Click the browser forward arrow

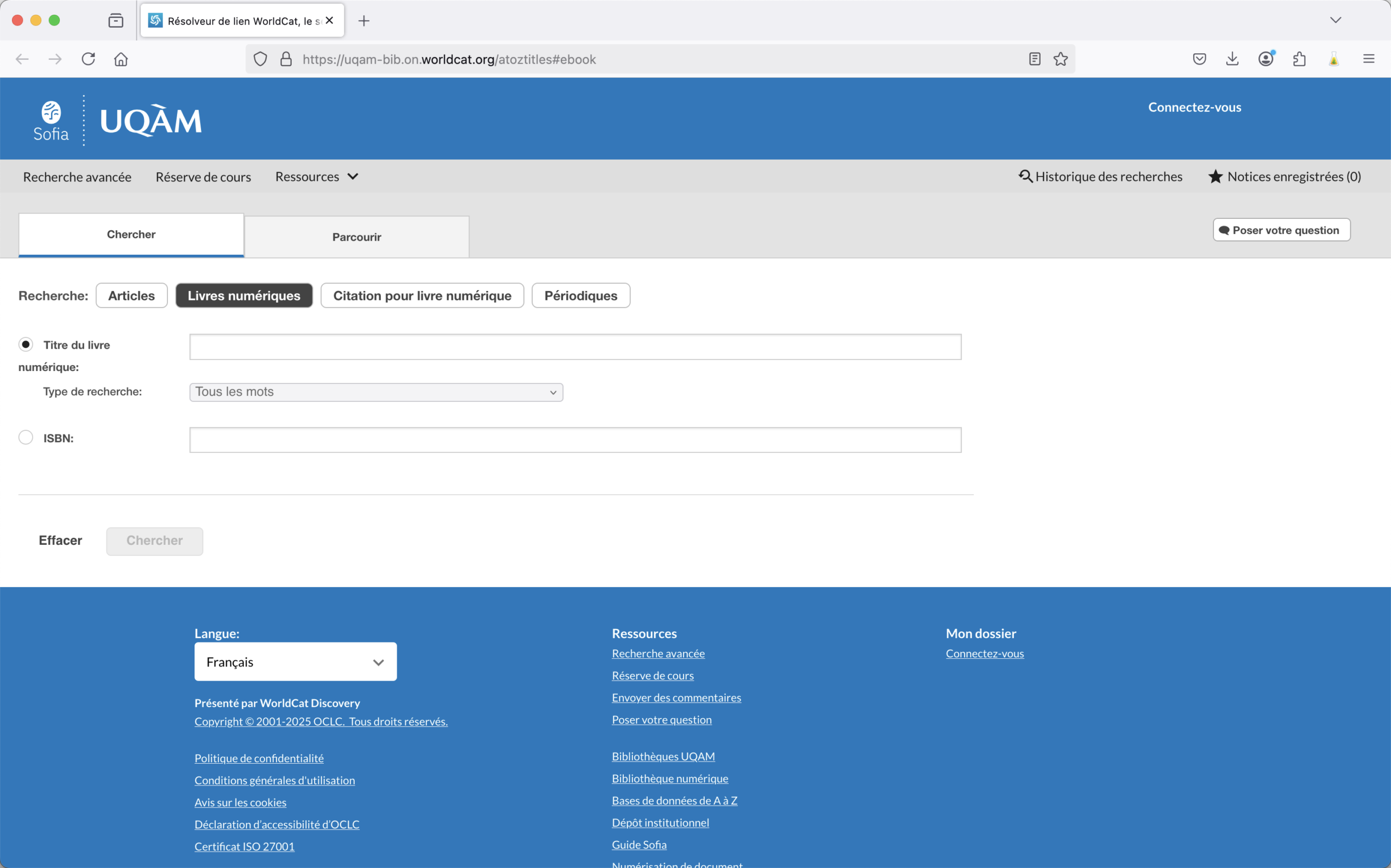[55, 59]
